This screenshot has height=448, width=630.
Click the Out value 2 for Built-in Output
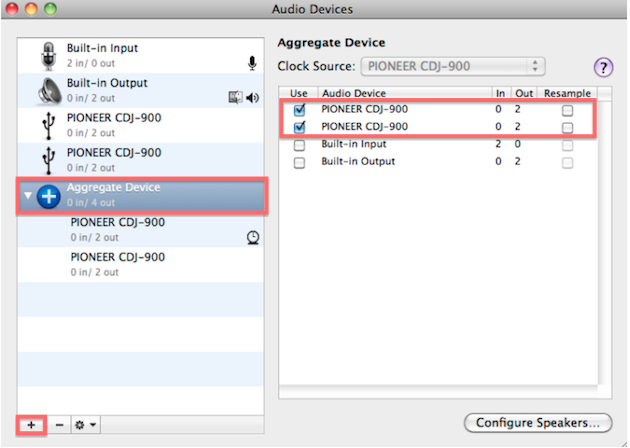point(518,161)
